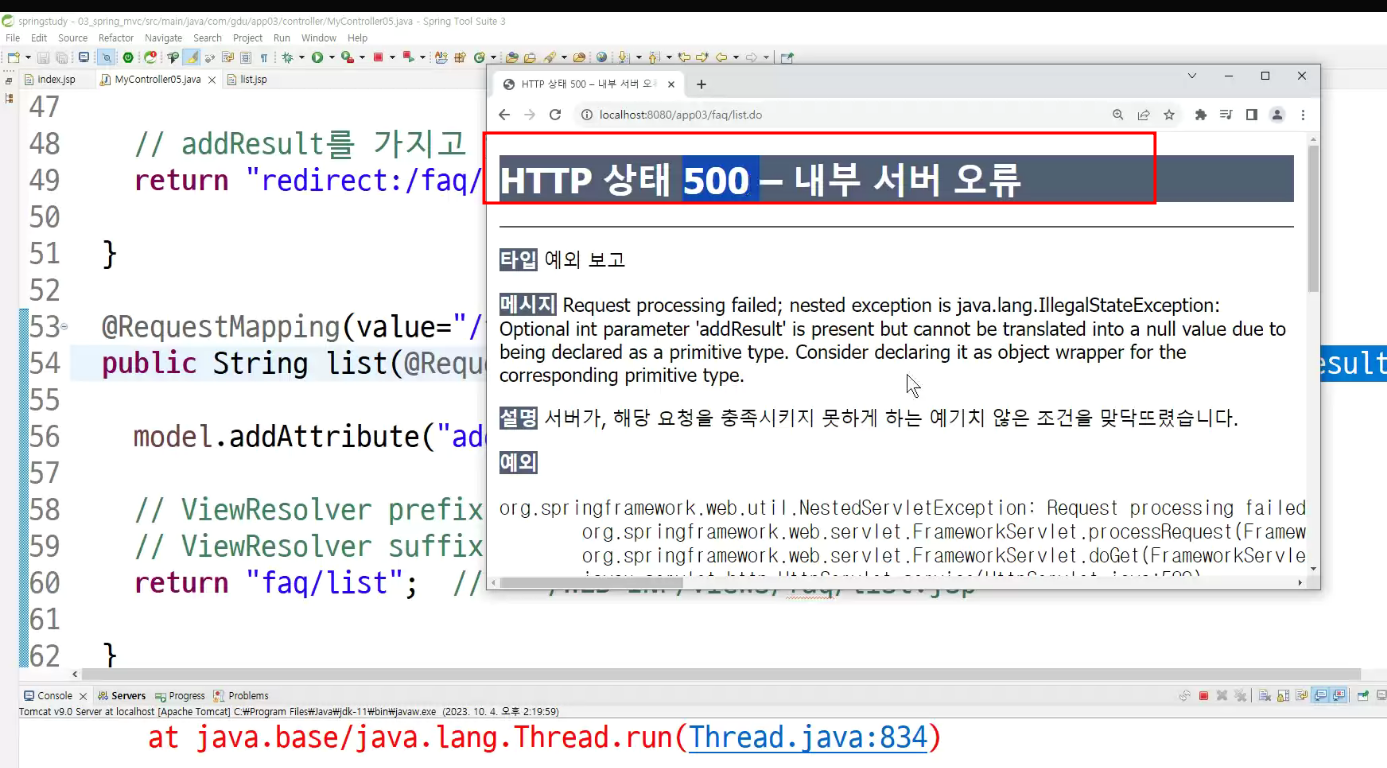Open the browser Extensions puzzle icon

click(x=1201, y=115)
